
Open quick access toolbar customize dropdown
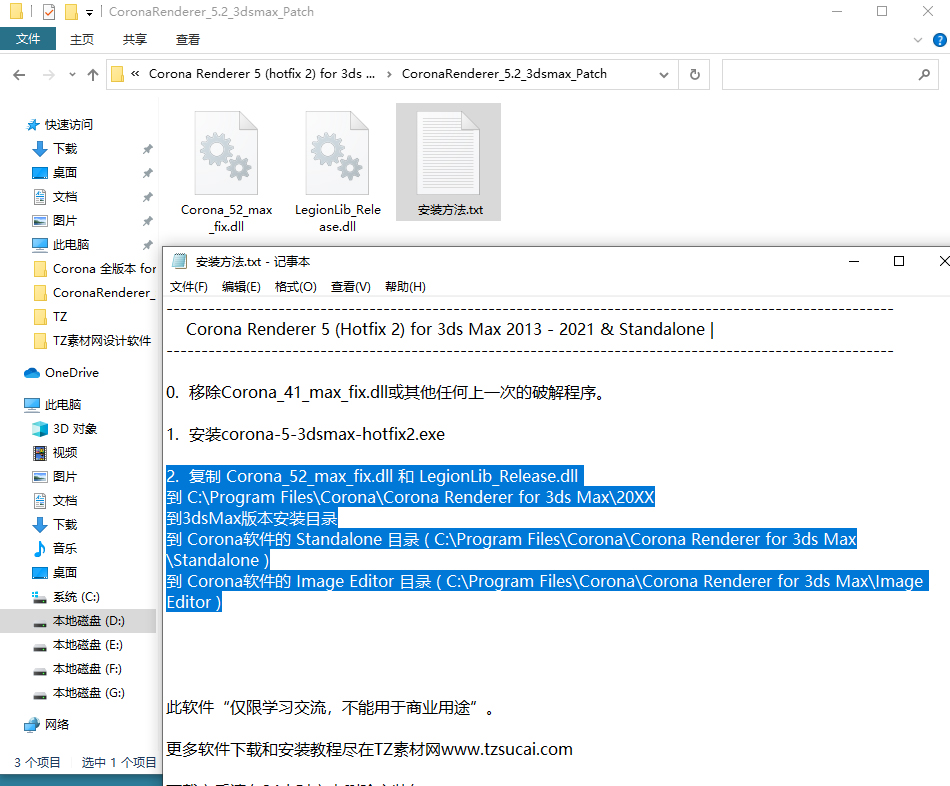point(89,12)
